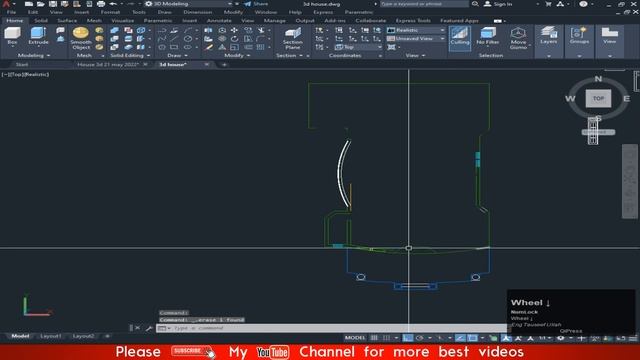Viewport: 640px width, 360px height.
Task: Focus the keyword search field
Action: [424, 4]
